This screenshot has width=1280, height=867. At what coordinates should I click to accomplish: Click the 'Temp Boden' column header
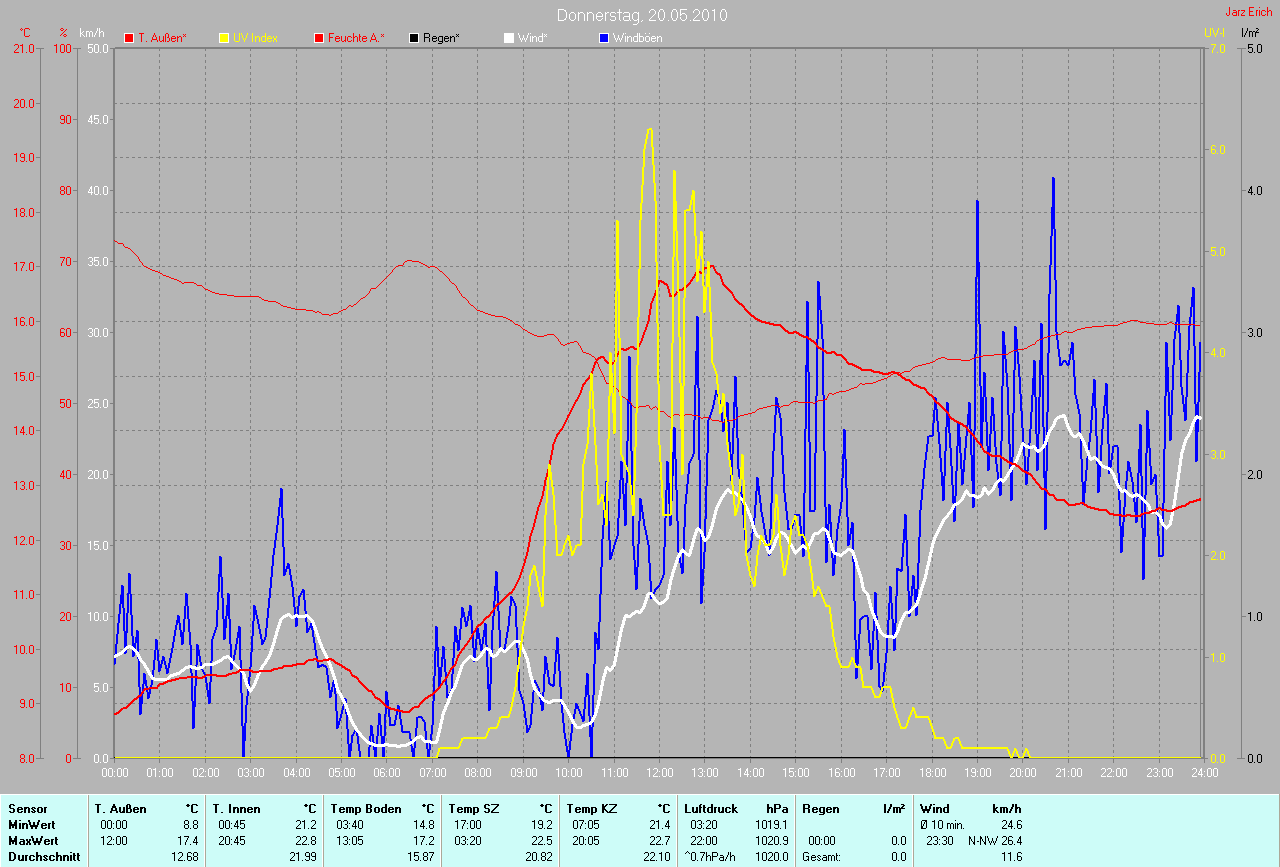tap(366, 808)
